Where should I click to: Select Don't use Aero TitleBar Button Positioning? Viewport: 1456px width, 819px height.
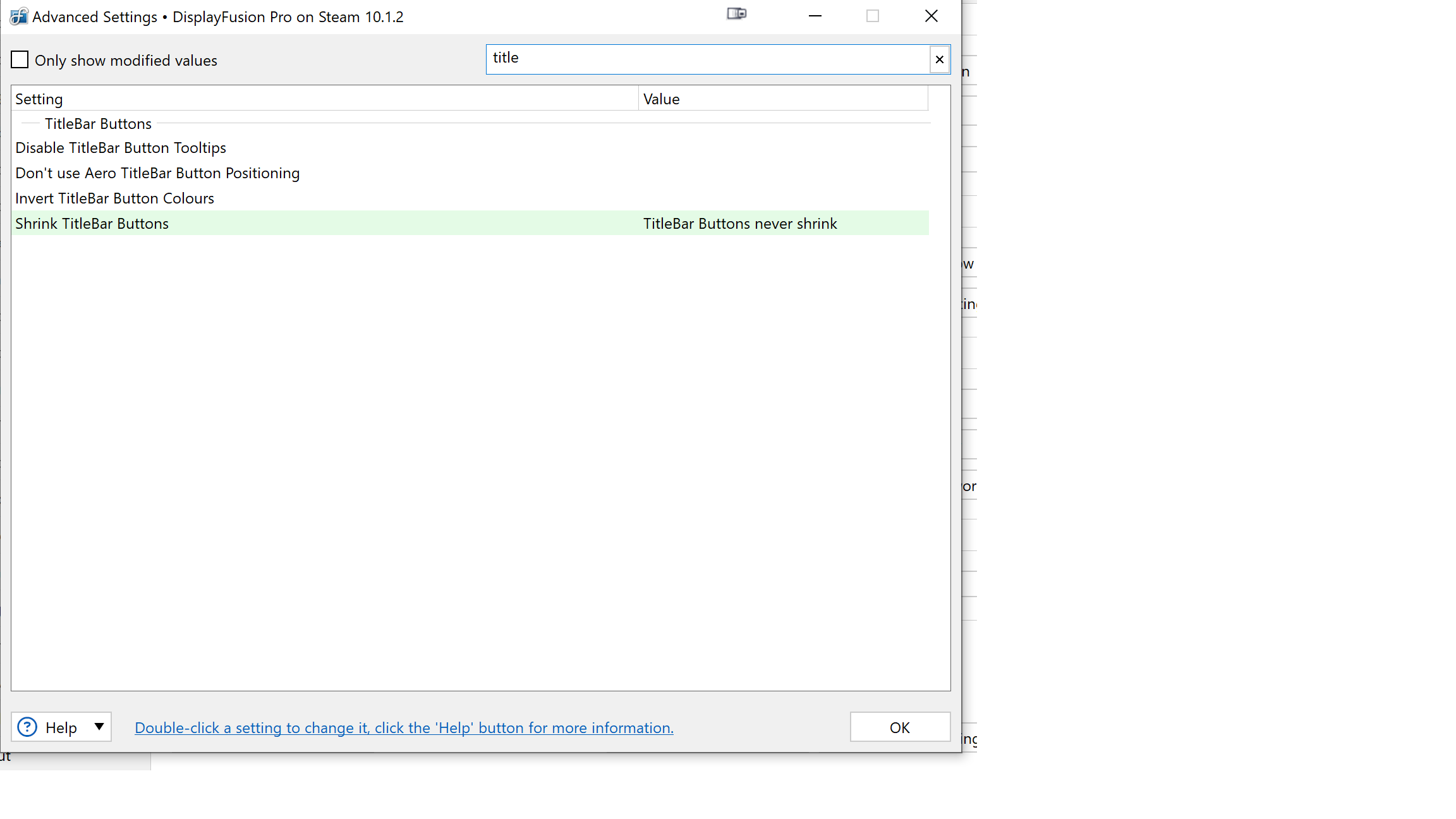pos(157,173)
